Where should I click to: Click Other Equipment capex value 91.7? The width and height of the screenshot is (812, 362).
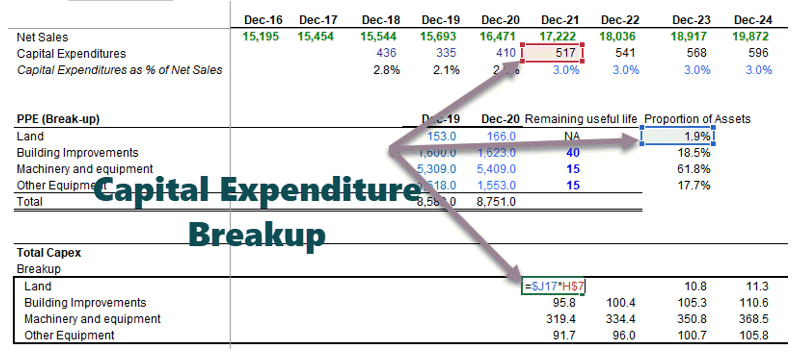pos(565,336)
